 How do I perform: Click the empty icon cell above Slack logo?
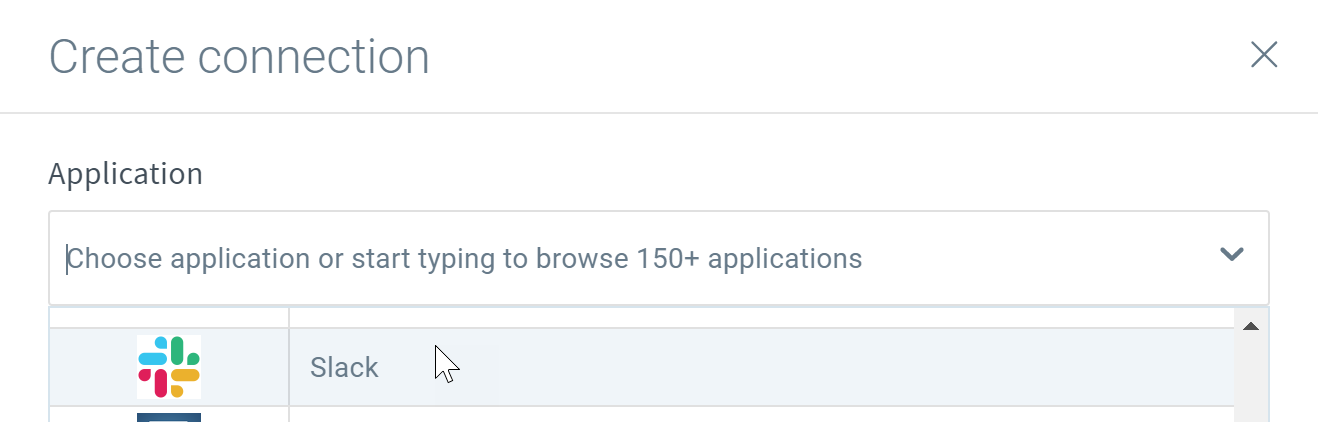click(x=169, y=317)
